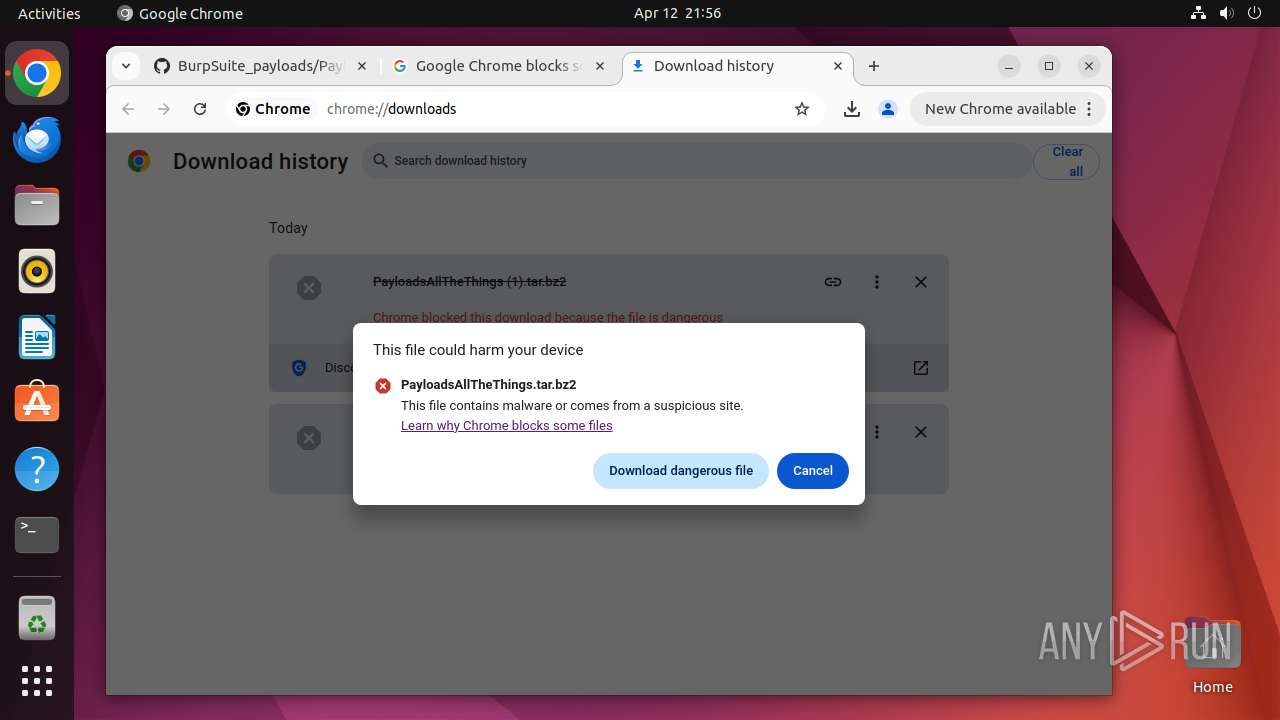Open the downloads toolbar icon
1280x720 pixels.
click(852, 109)
